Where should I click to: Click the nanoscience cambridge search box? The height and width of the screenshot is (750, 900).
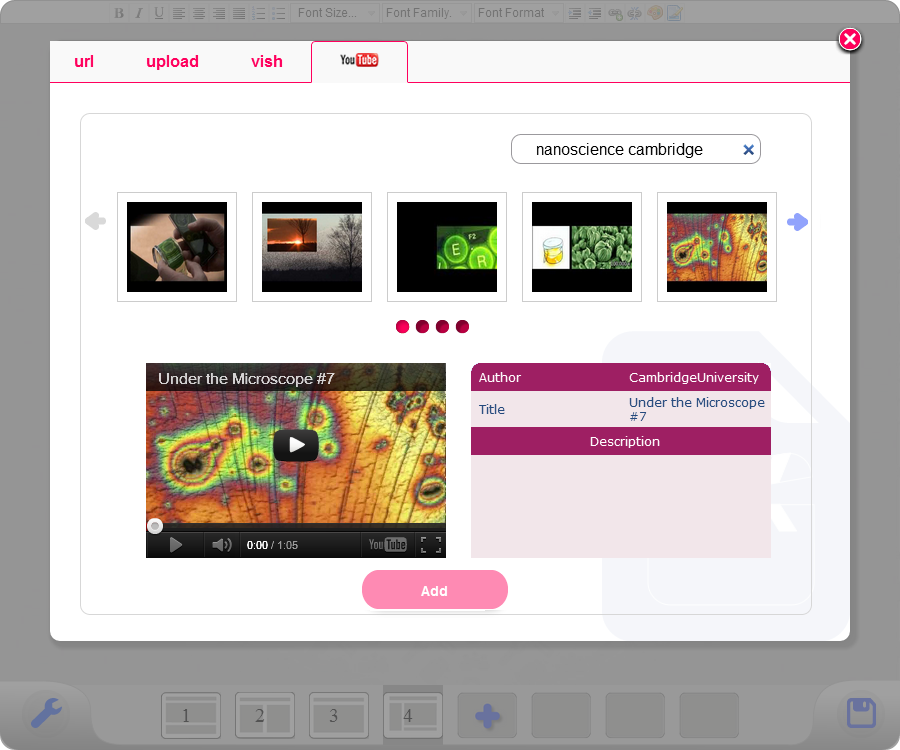click(x=620, y=150)
